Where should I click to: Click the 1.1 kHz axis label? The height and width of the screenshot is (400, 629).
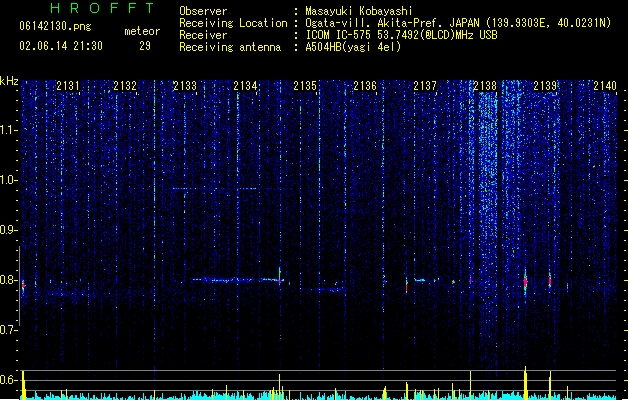(x=8, y=130)
